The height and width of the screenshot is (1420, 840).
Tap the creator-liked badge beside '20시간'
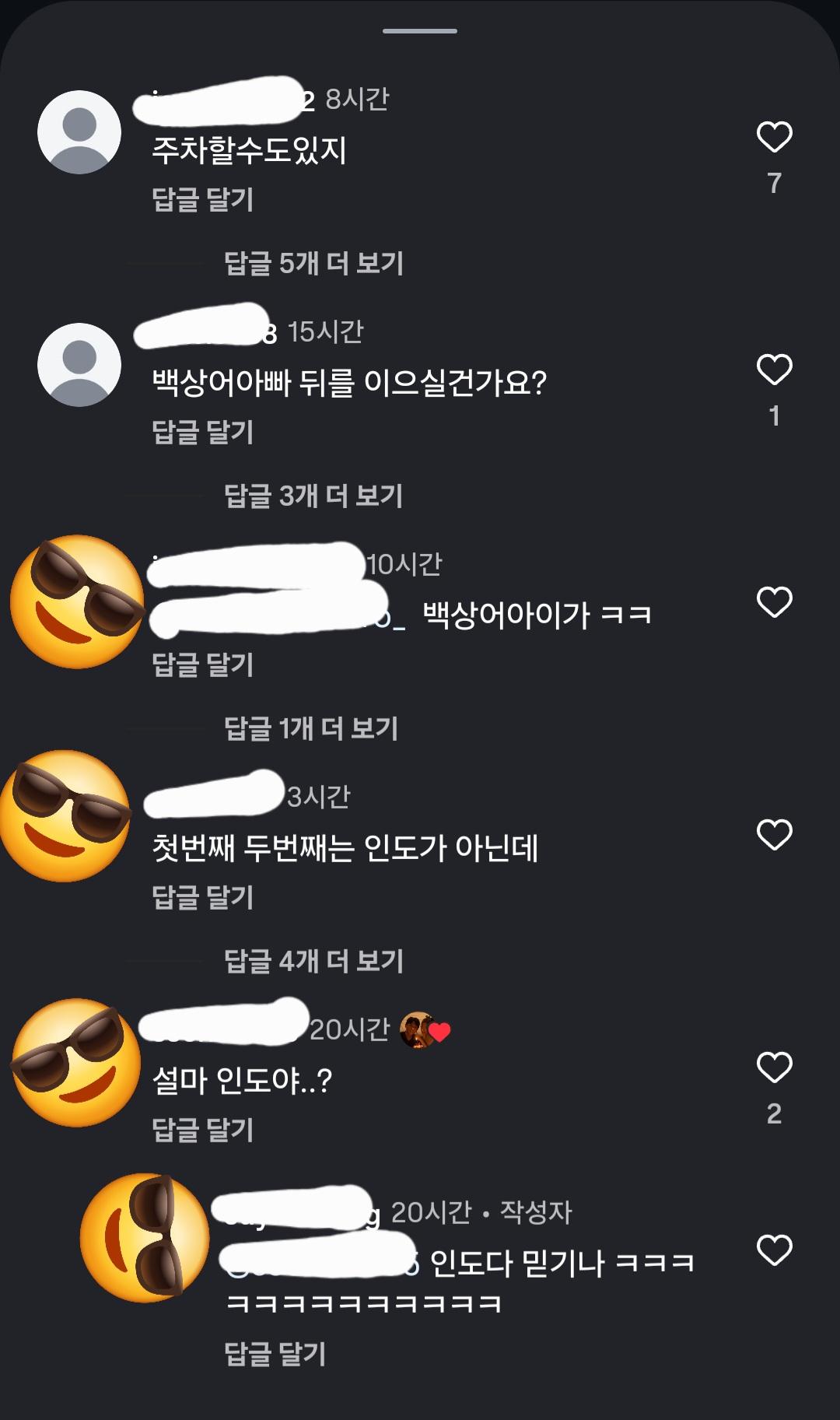coord(425,1030)
